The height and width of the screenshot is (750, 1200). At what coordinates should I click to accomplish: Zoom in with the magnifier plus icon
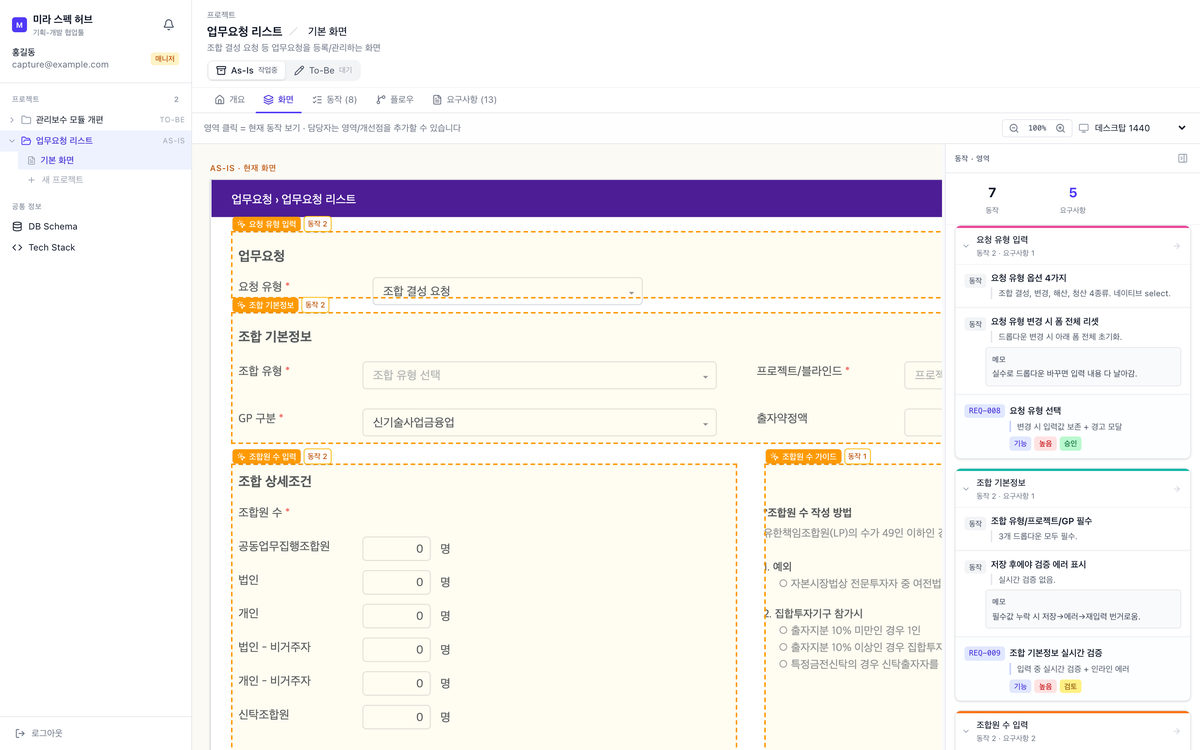pos(1060,128)
